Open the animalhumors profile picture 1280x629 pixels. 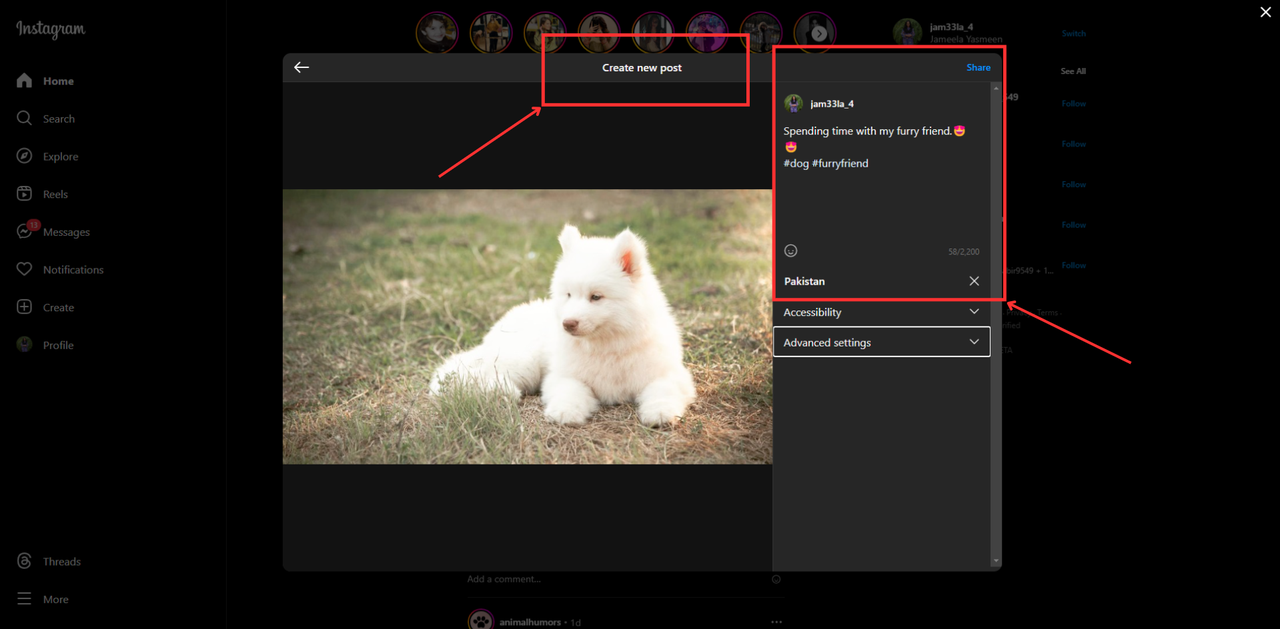click(480, 621)
